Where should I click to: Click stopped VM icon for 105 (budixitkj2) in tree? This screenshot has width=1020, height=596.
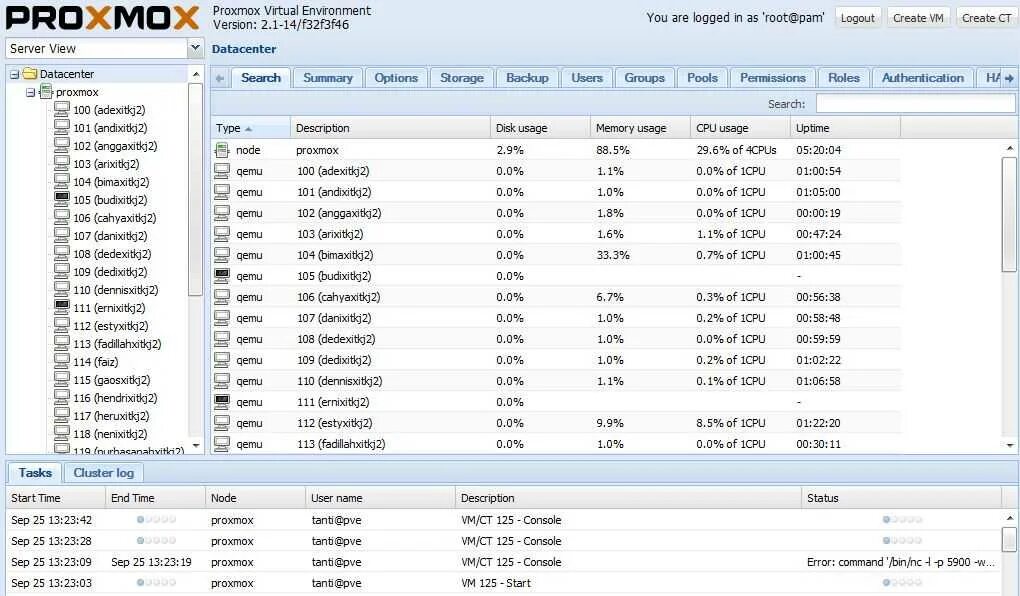tap(62, 199)
